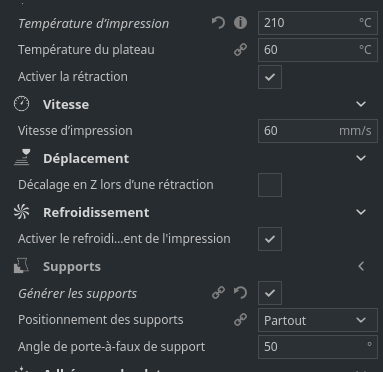The width and height of the screenshot is (383, 372).
Task: Open Positionnement des supports Partout dropdown
Action: coord(318,320)
